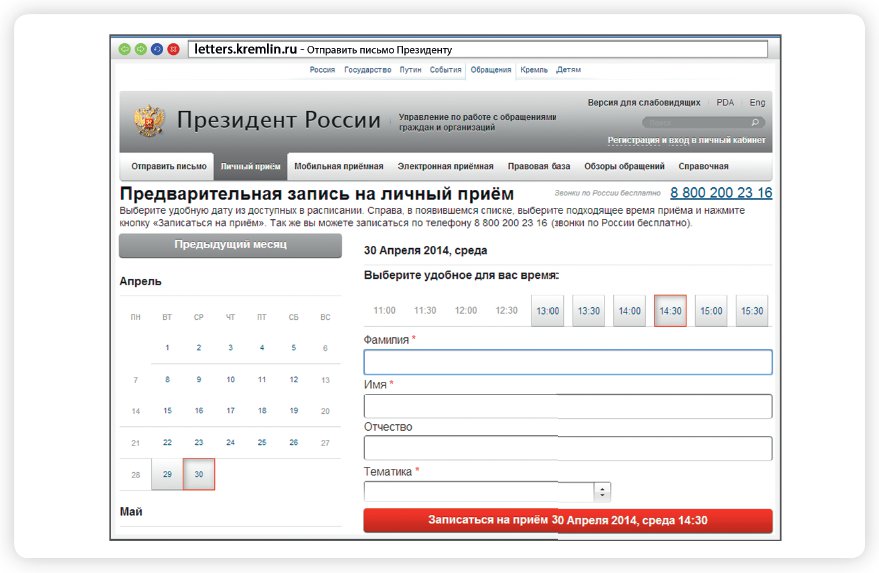Screen dimensions: 879x573
Task: Open the Мобильная приёмная menu item
Action: (339, 167)
